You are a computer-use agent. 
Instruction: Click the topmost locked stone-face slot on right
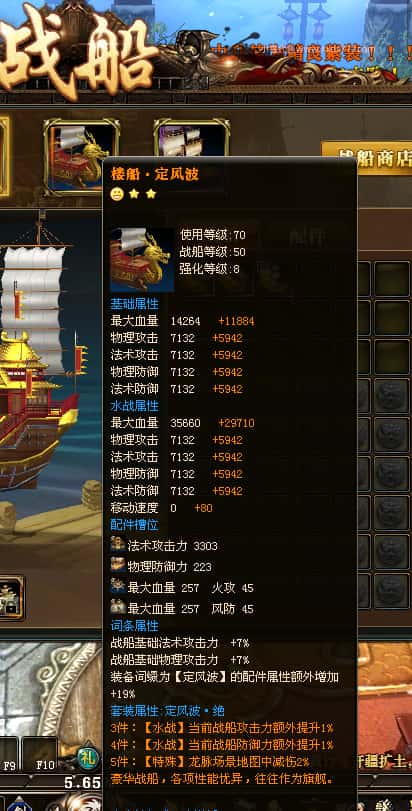(x=391, y=396)
